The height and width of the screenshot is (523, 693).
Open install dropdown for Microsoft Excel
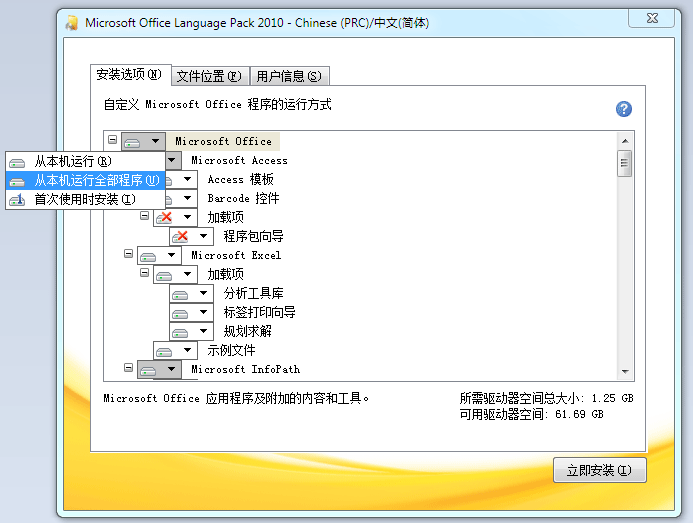171,255
